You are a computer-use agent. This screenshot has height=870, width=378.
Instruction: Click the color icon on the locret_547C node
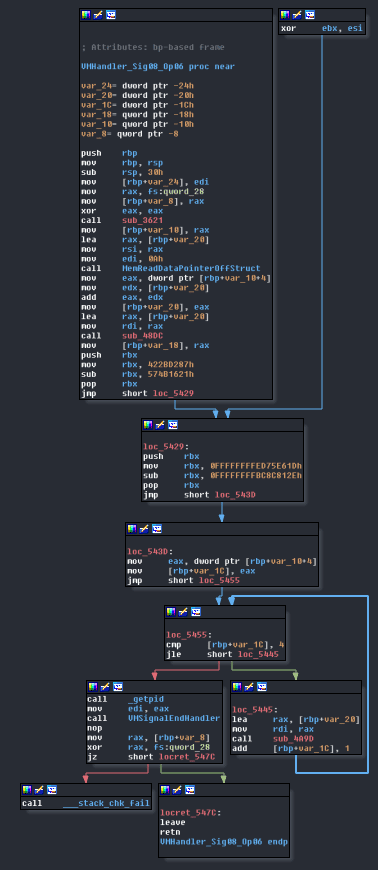pos(165,790)
